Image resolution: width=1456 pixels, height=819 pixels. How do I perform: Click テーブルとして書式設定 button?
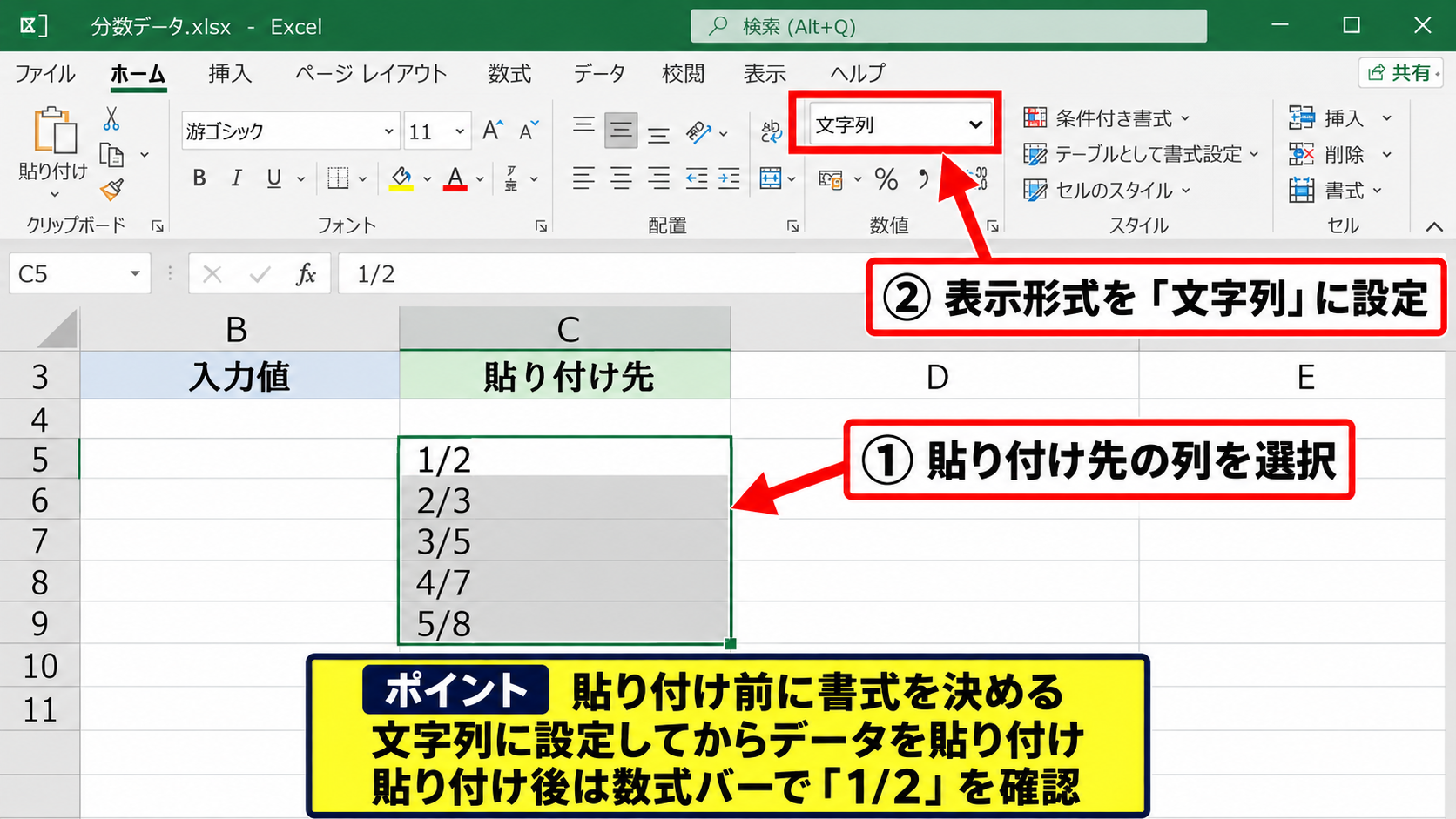coord(1142,154)
